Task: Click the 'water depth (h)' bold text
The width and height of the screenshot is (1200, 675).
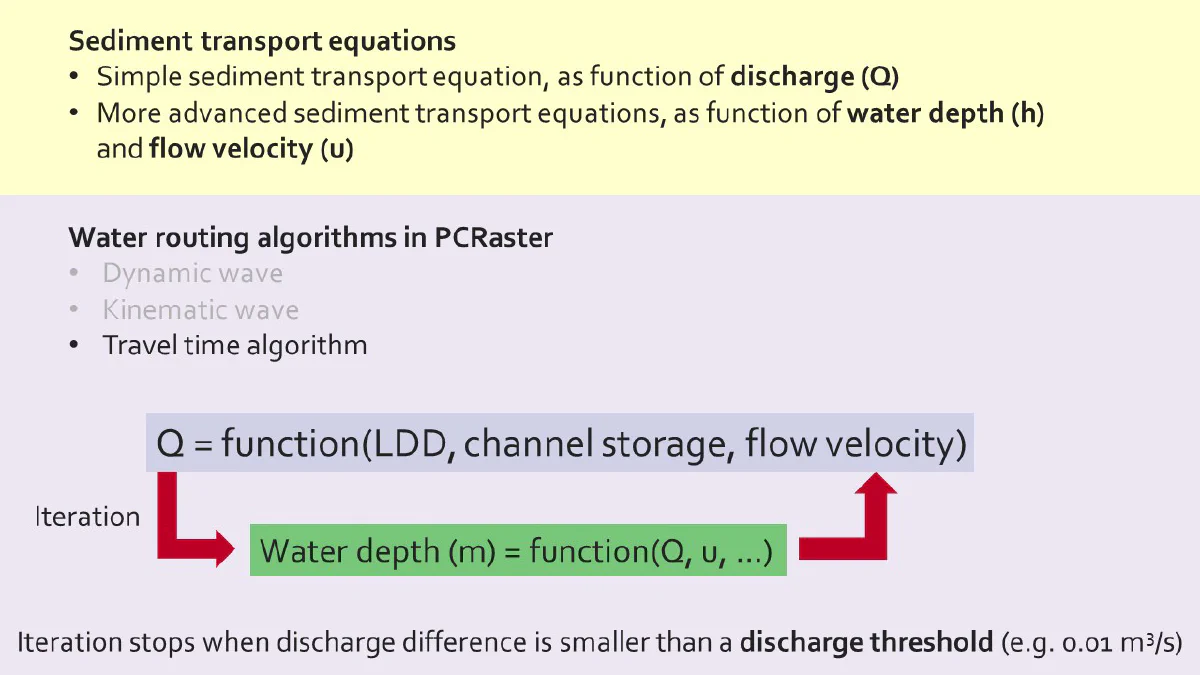Action: point(945,113)
